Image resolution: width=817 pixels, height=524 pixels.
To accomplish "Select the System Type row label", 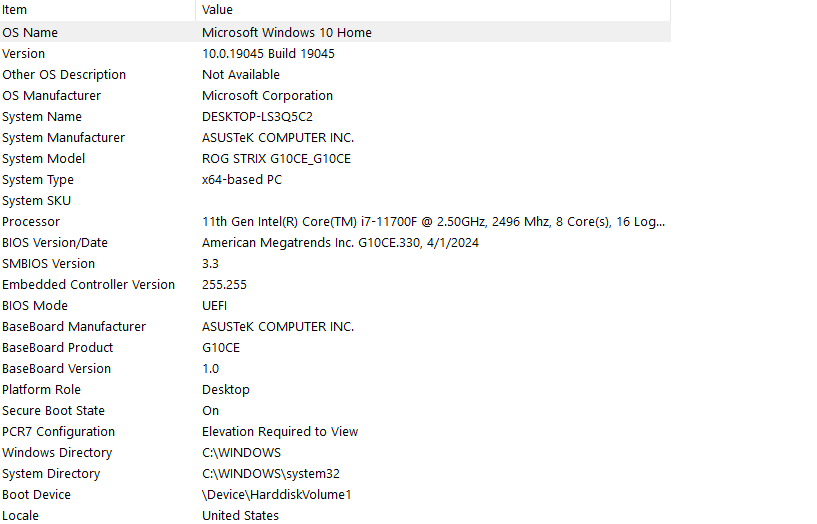I will [38, 180].
